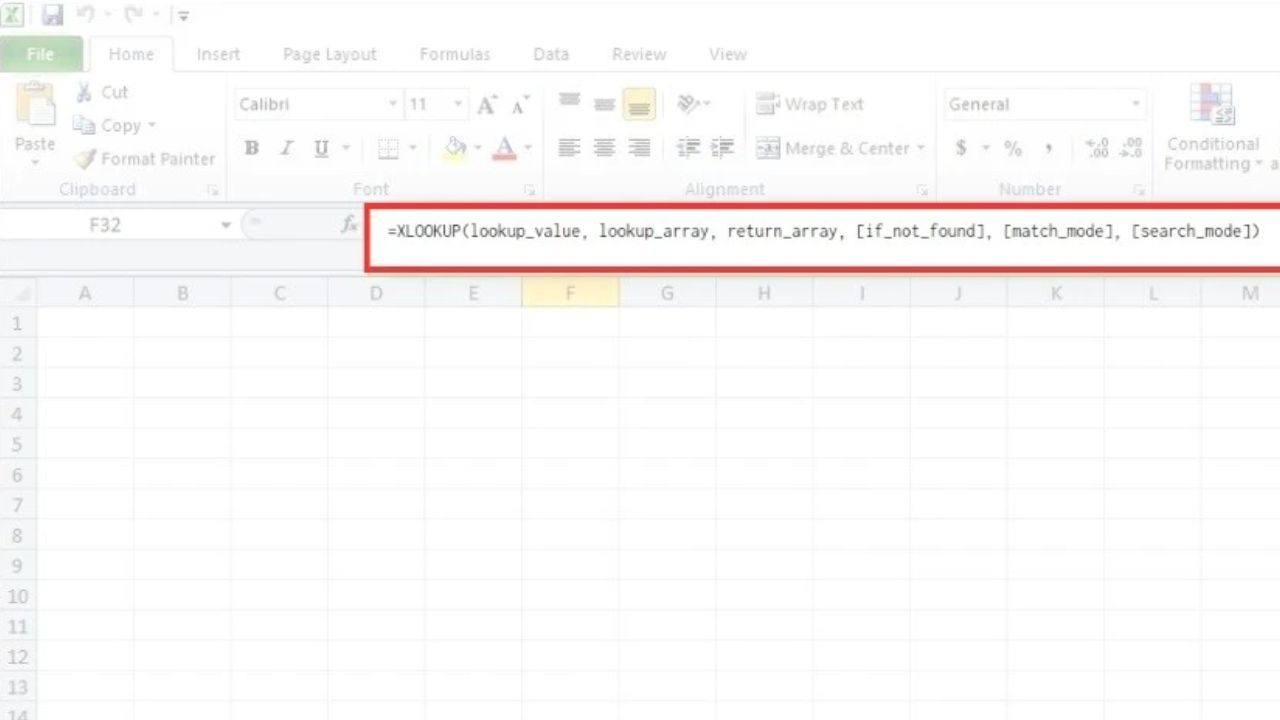The height and width of the screenshot is (720, 1280).
Task: Open the Name Box dropdown arrow
Action: click(x=226, y=225)
